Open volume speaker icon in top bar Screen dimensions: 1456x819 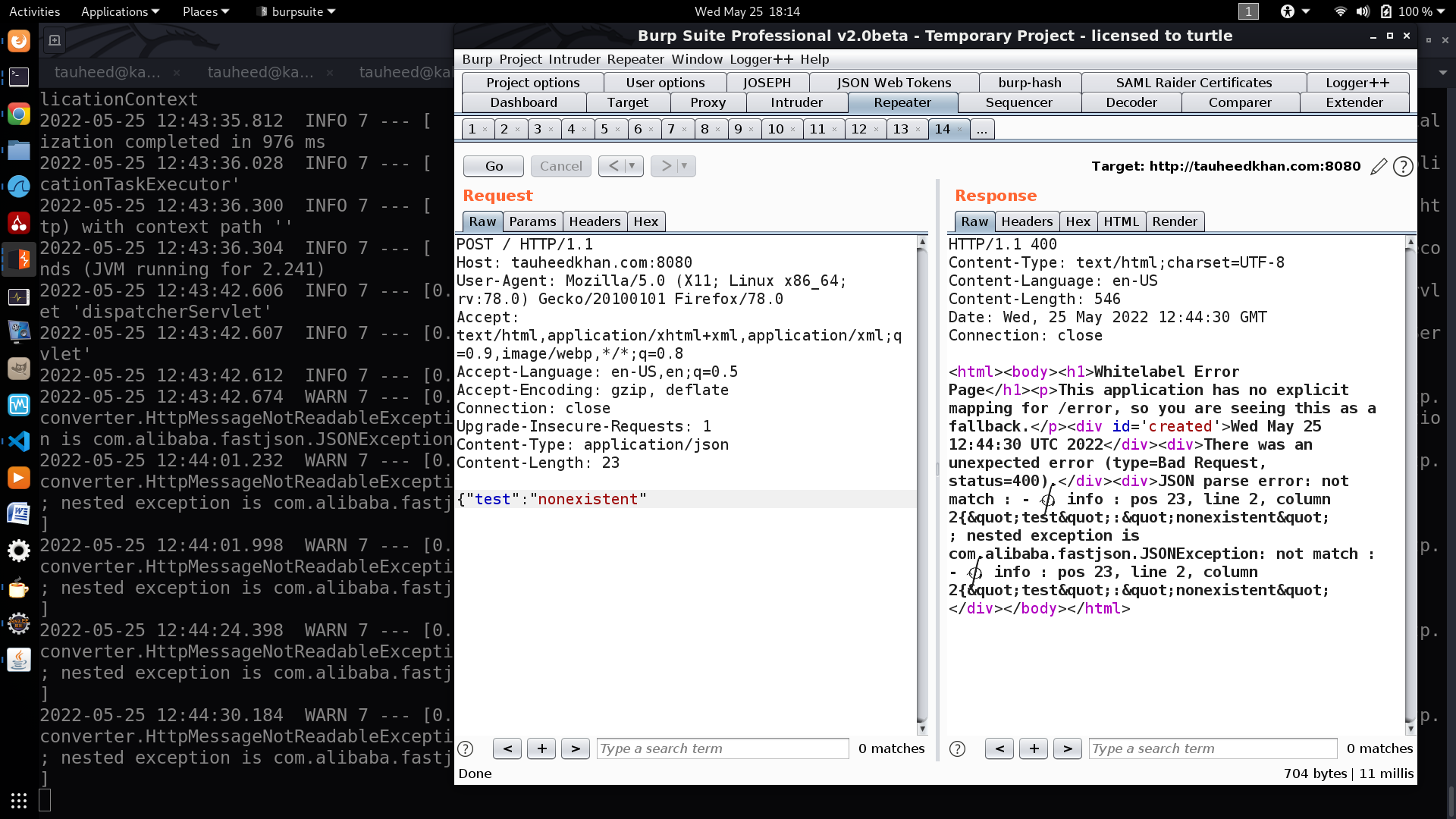[x=1363, y=11]
